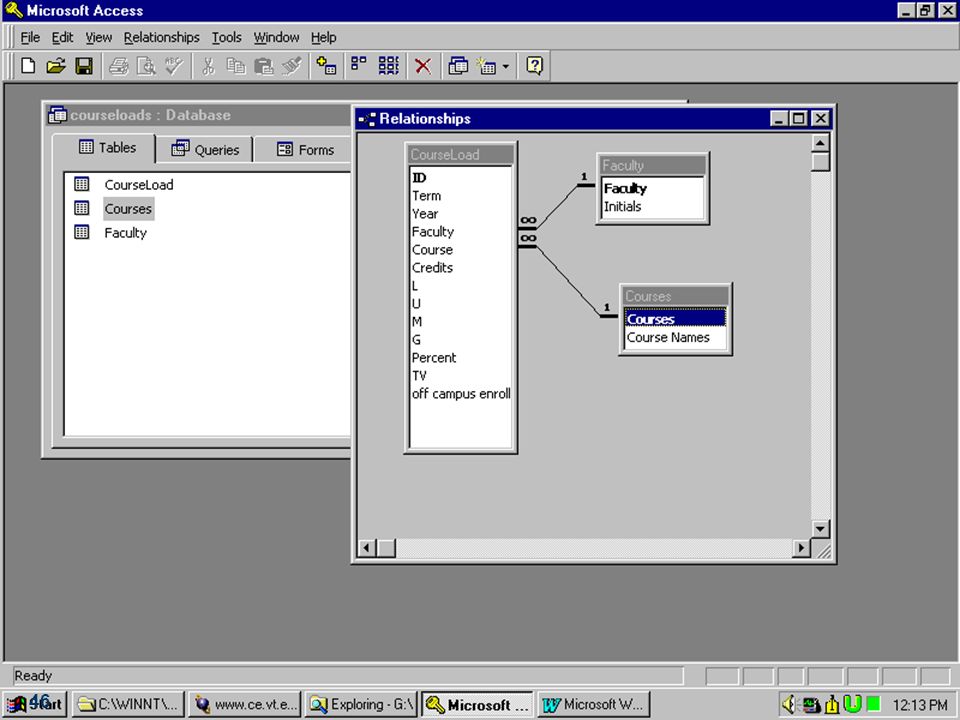
Task: Select the Percent field in CourseLoad
Action: [x=461, y=358]
